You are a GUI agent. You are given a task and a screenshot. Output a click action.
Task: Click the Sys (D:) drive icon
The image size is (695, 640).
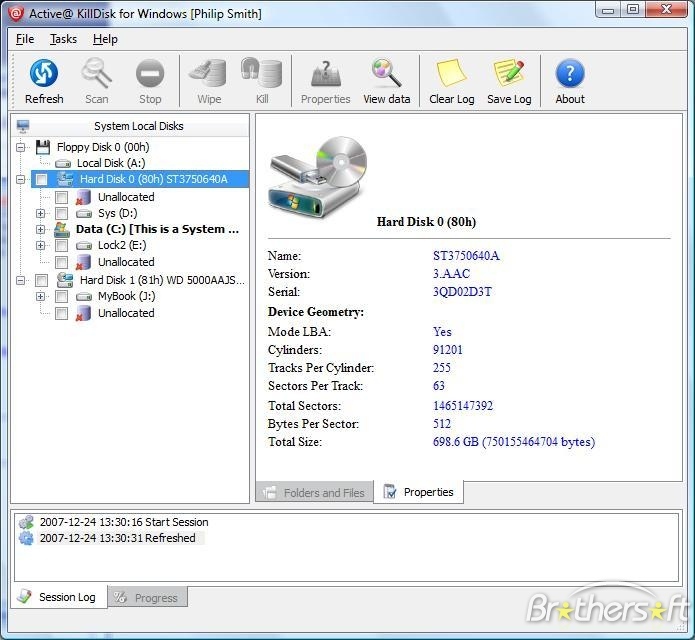point(84,214)
